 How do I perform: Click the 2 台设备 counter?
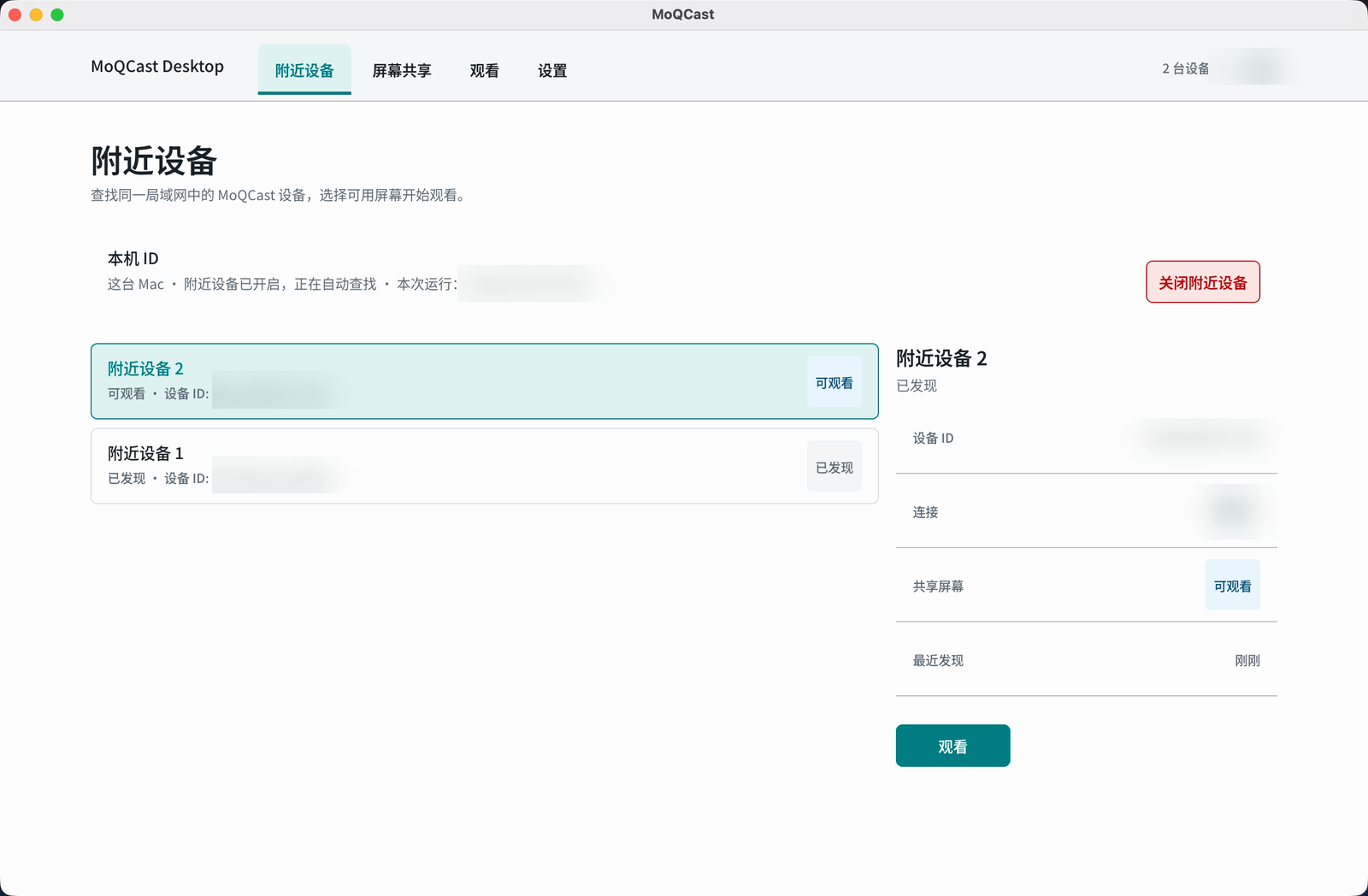(1185, 68)
